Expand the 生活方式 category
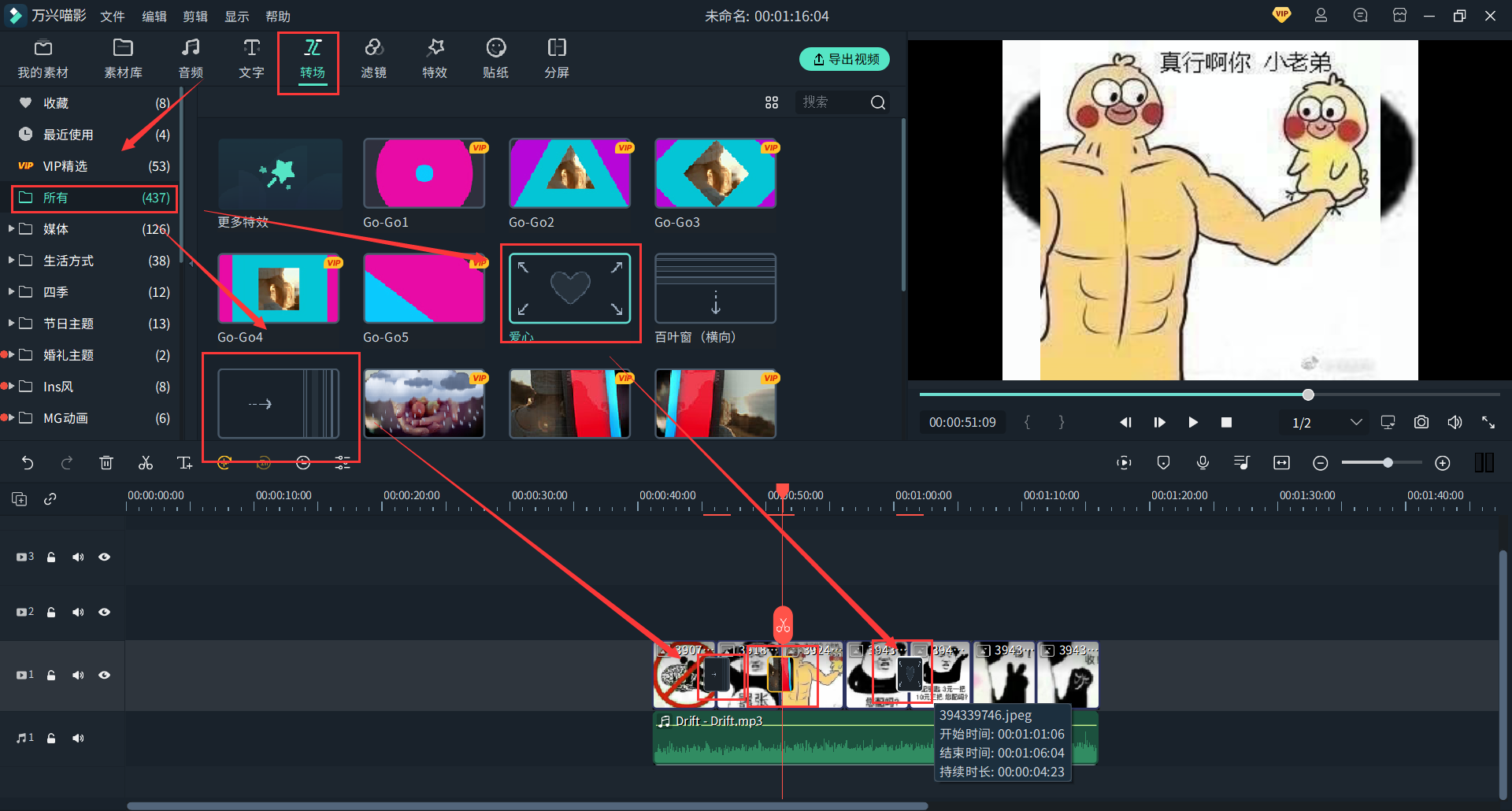The height and width of the screenshot is (811, 1512). tap(11, 260)
